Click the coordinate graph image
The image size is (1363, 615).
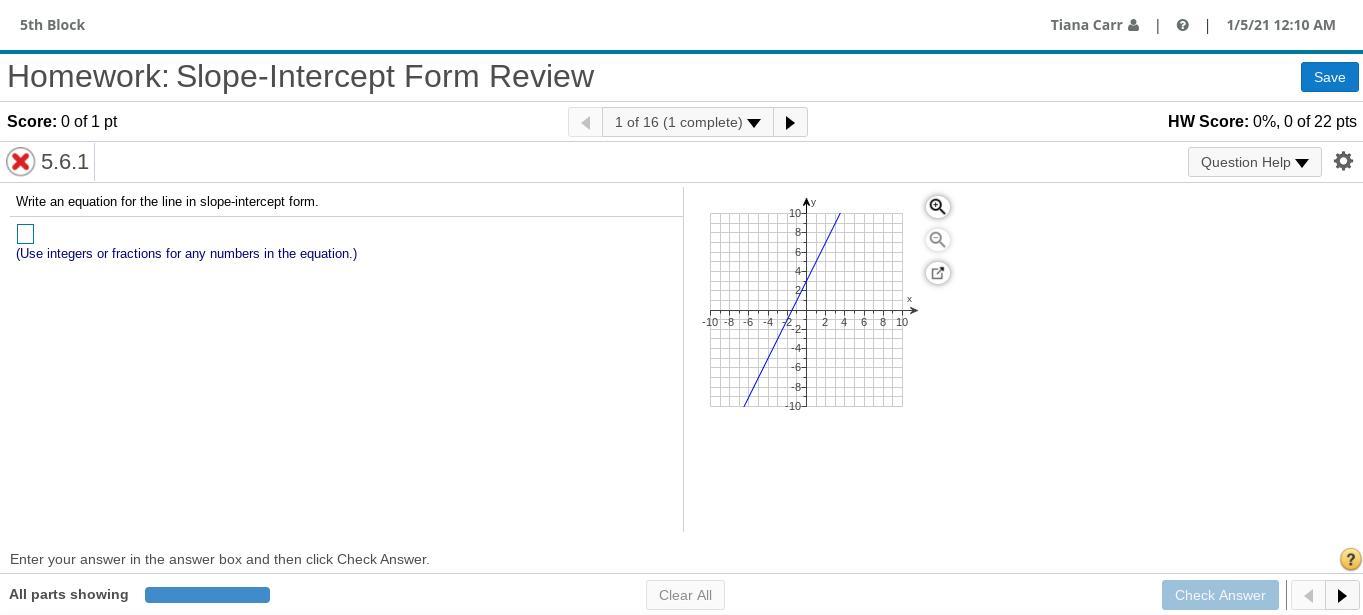point(806,310)
